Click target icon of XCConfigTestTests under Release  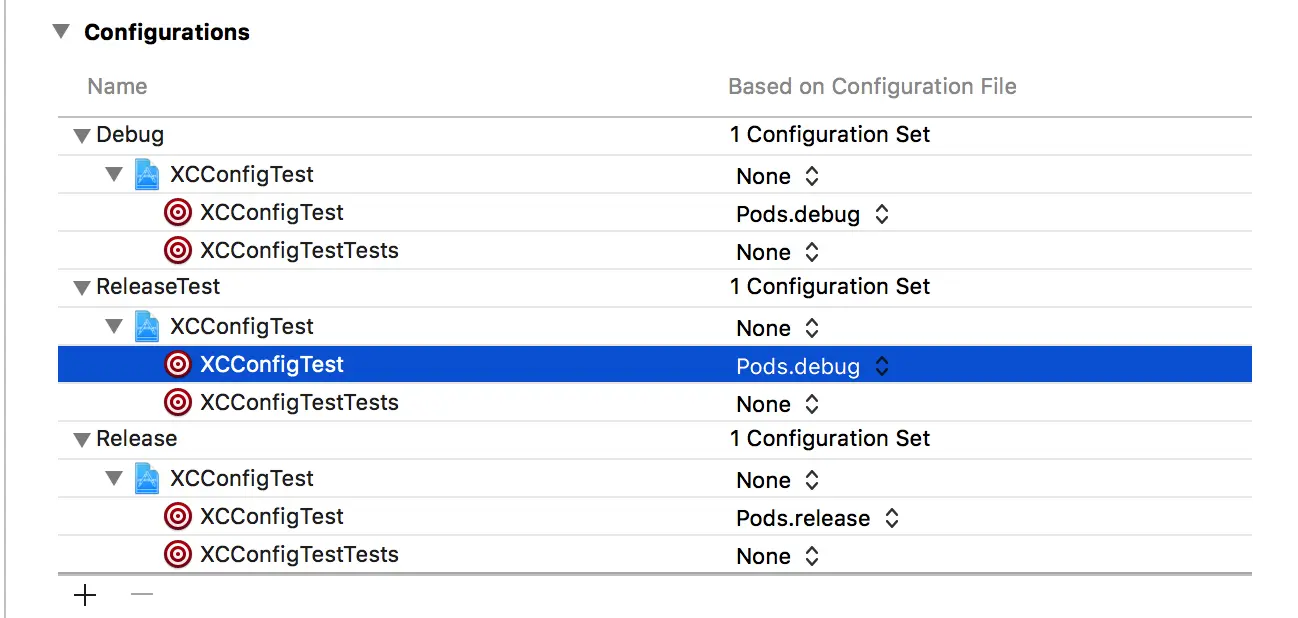click(x=178, y=555)
